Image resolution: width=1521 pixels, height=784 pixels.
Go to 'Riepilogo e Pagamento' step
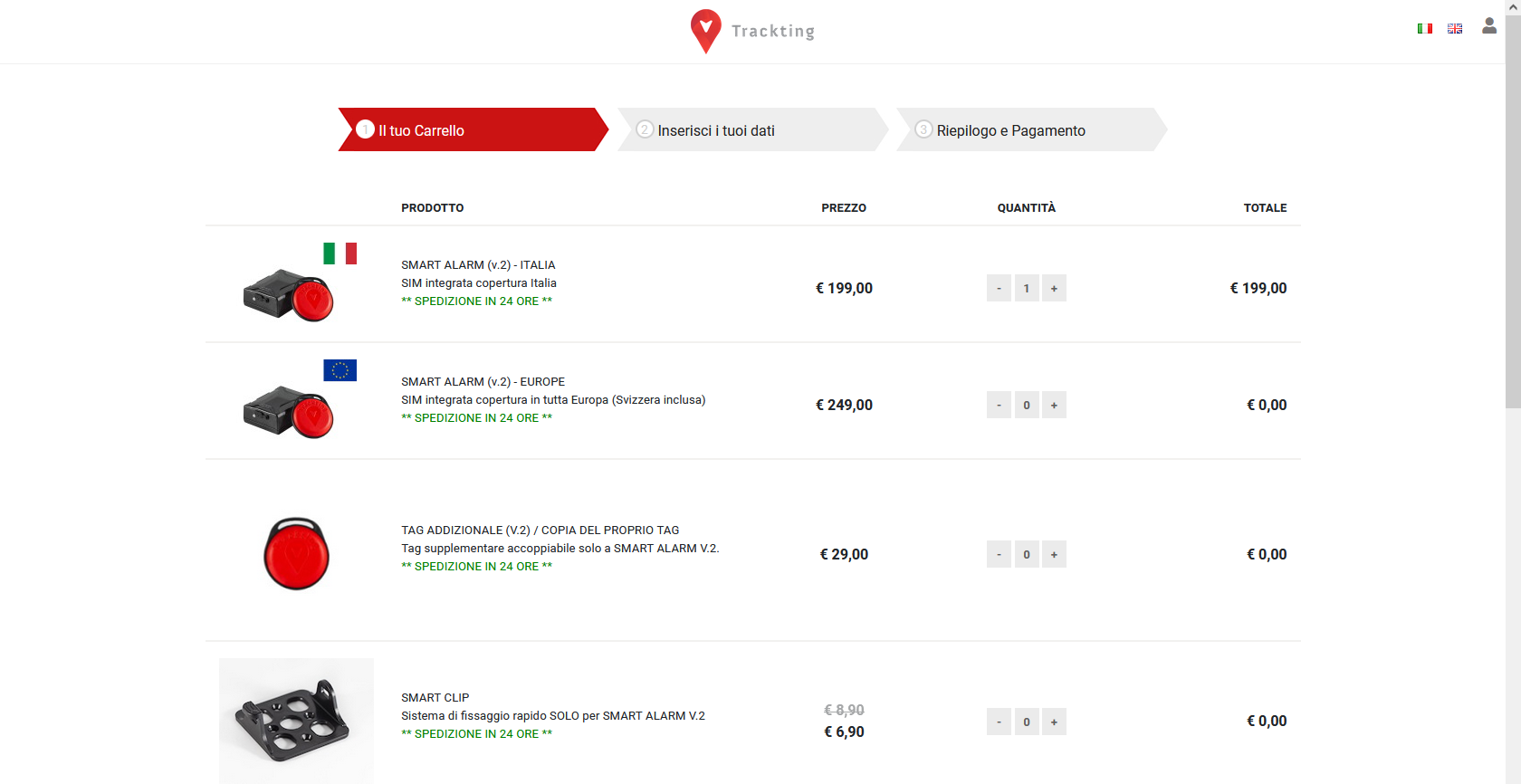[1031, 129]
